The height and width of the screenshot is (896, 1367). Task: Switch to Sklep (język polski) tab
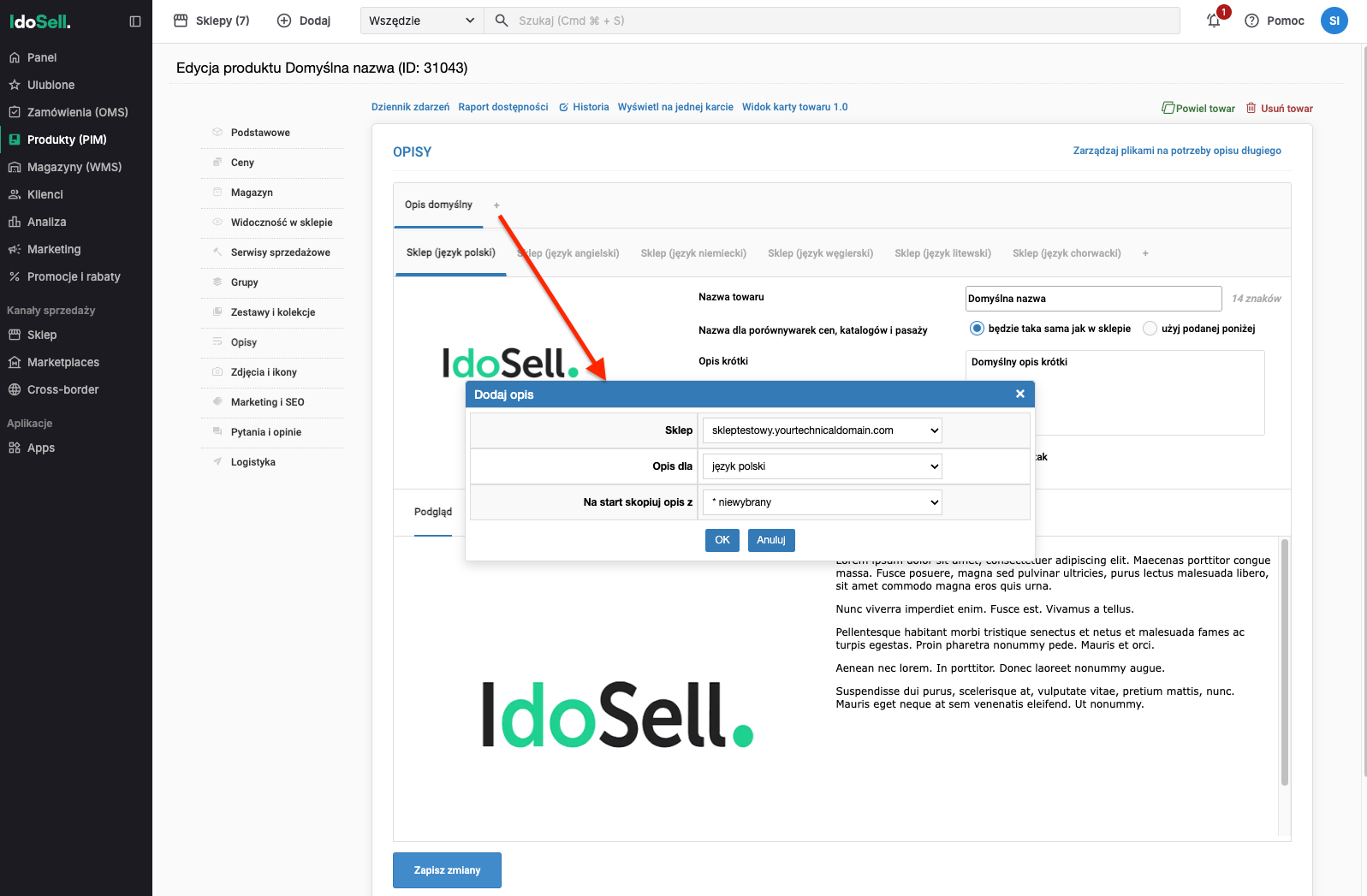click(x=451, y=252)
